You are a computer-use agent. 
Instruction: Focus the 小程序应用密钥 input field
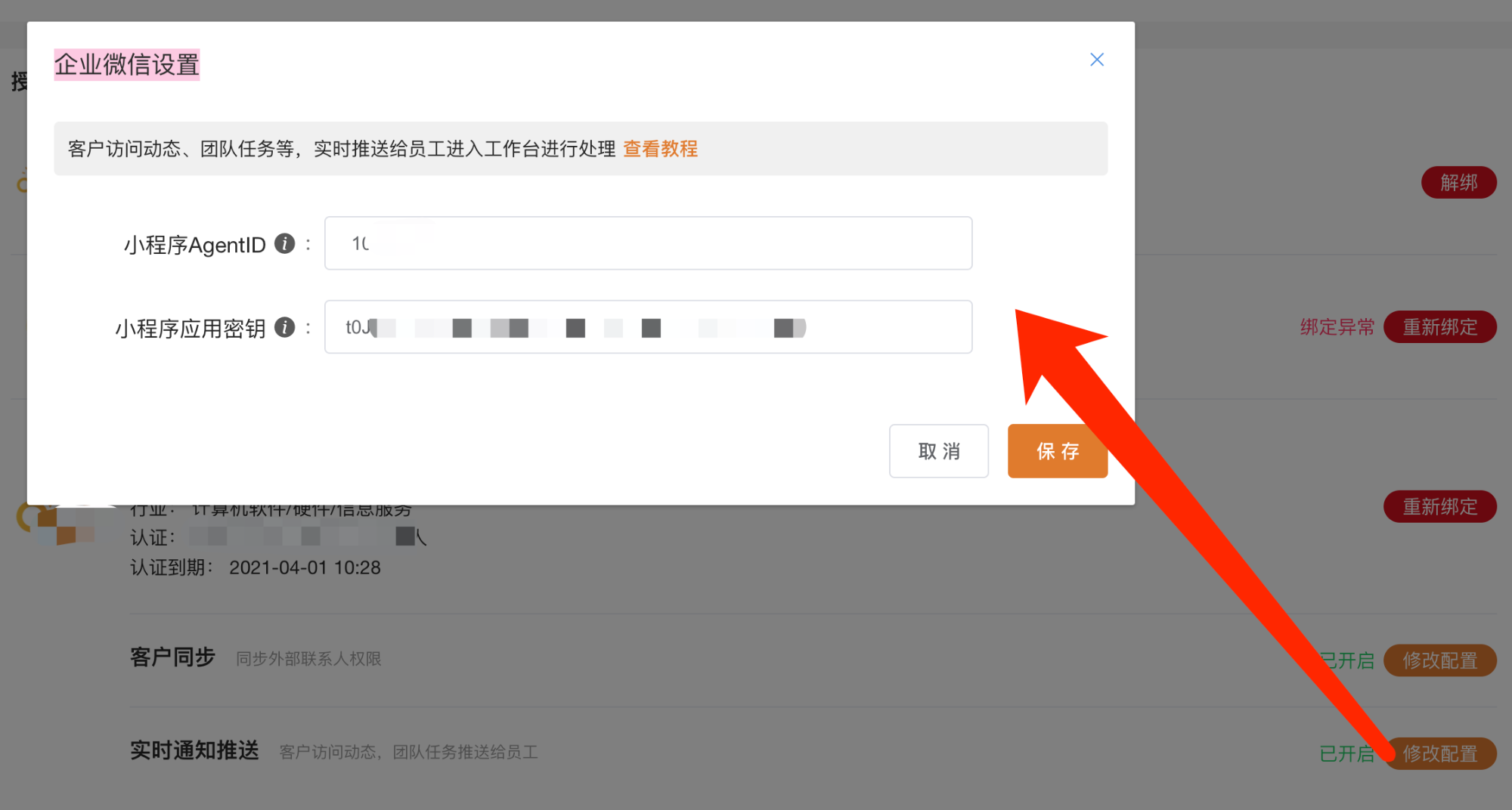click(x=648, y=327)
